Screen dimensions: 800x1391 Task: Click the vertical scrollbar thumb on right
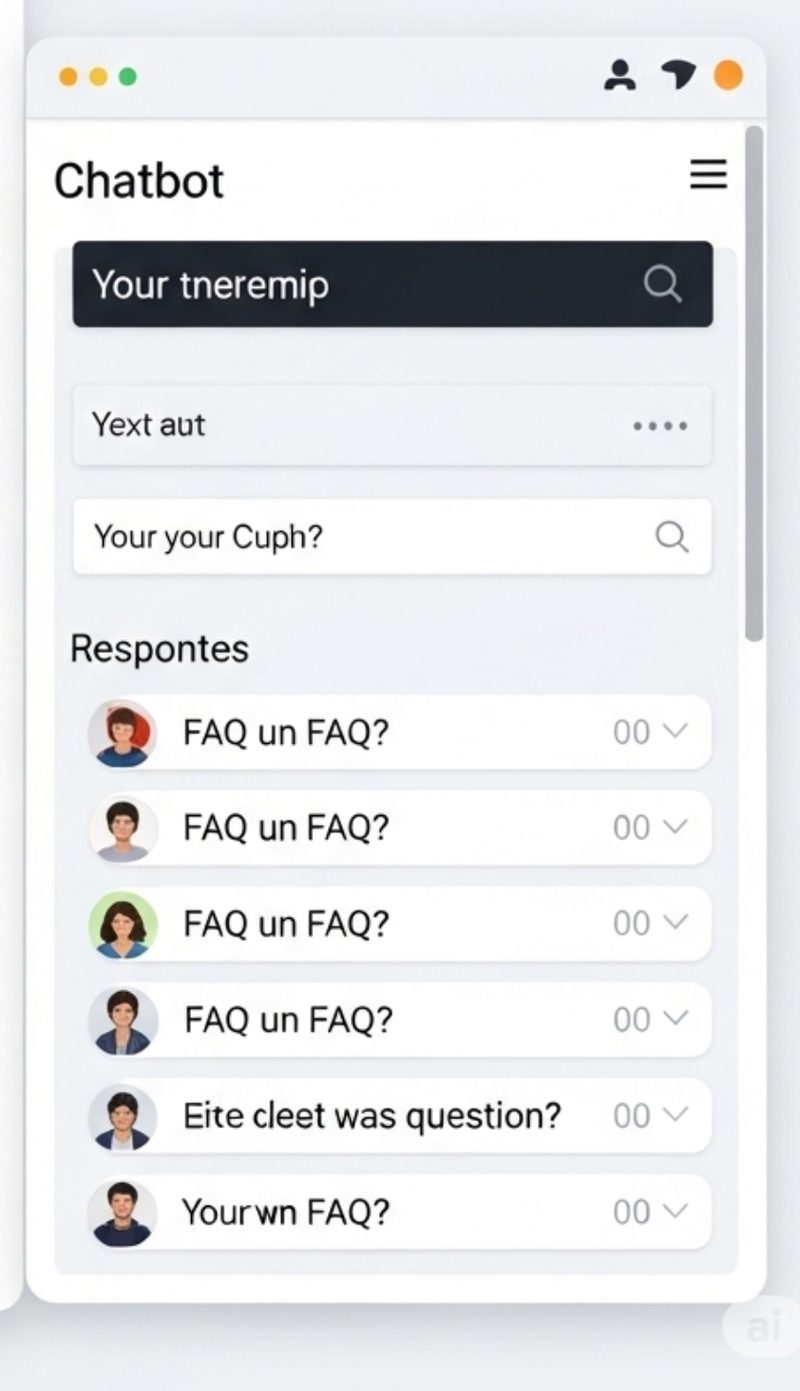click(x=754, y=383)
